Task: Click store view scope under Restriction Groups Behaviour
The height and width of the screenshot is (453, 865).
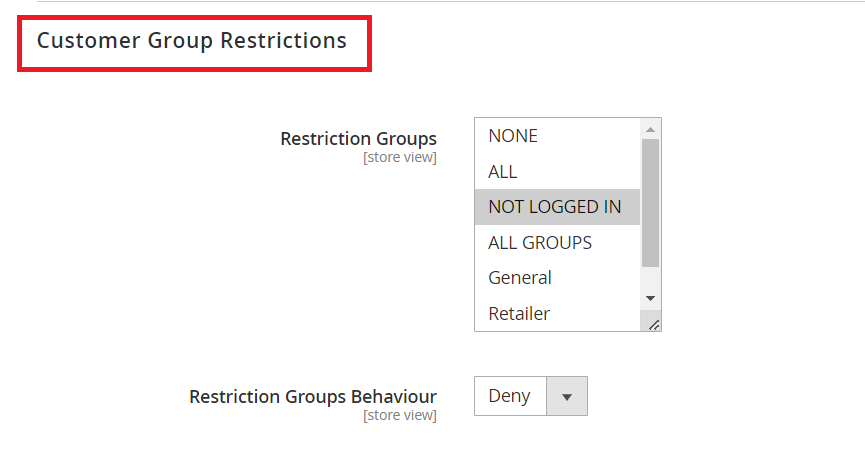Action: tap(399, 415)
